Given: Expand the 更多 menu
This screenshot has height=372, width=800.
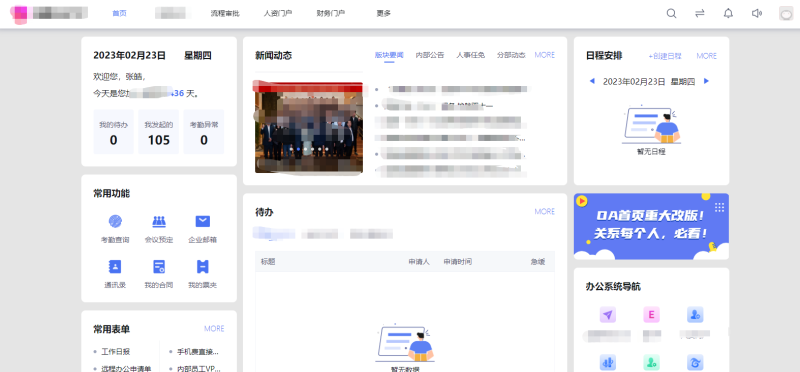Looking at the screenshot, I should coord(383,13).
